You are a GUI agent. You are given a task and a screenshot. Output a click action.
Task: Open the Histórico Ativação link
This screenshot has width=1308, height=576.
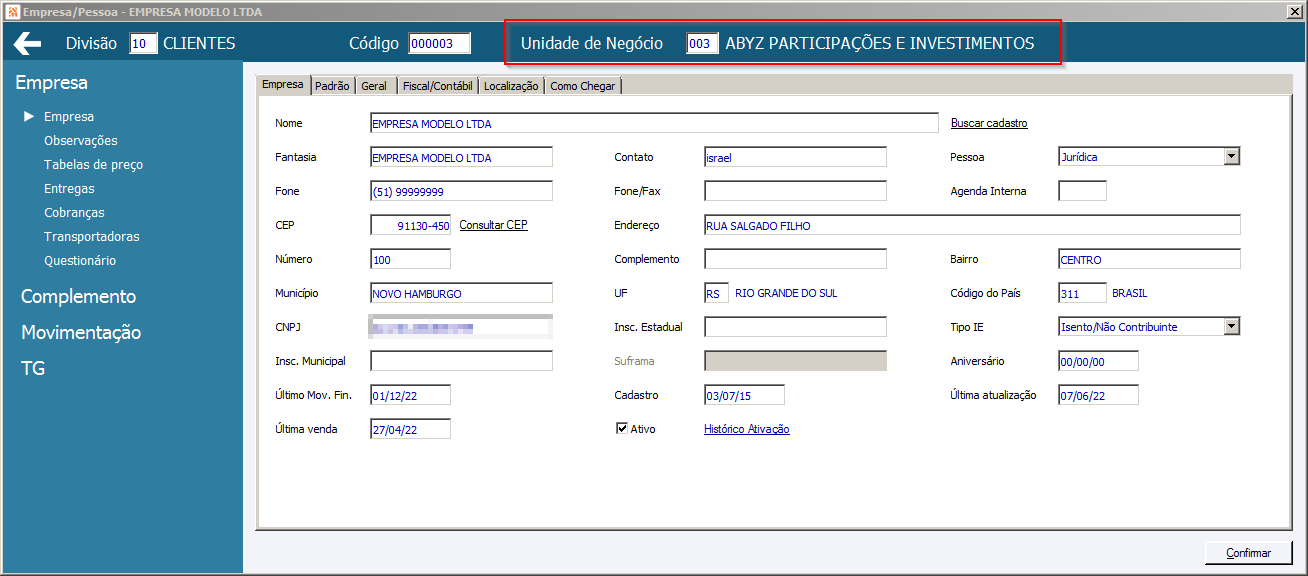[x=747, y=429]
